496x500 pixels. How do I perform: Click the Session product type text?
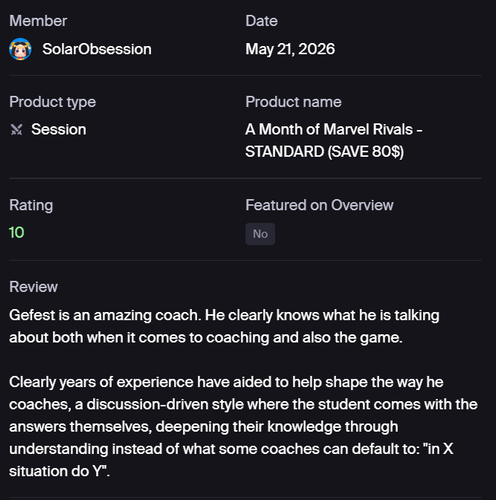59,129
